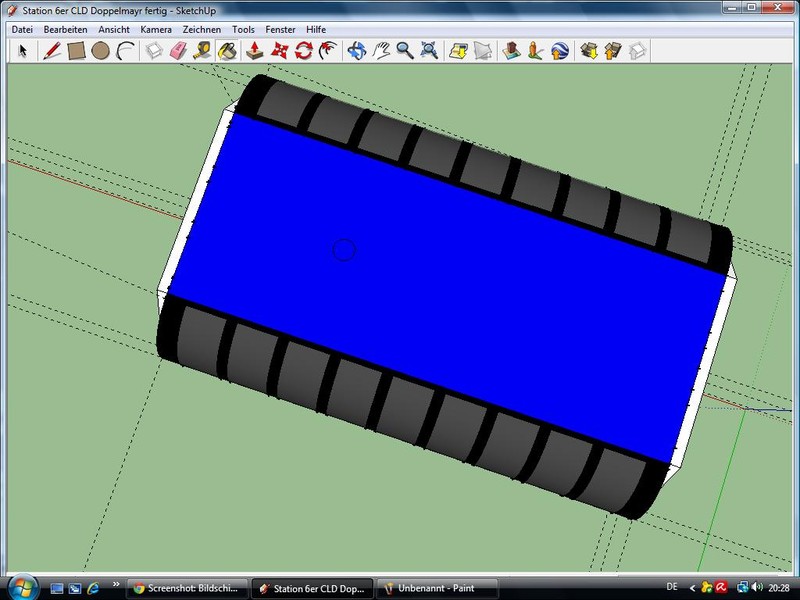Click the Share Model icon
The image size is (800, 600).
pos(613,51)
